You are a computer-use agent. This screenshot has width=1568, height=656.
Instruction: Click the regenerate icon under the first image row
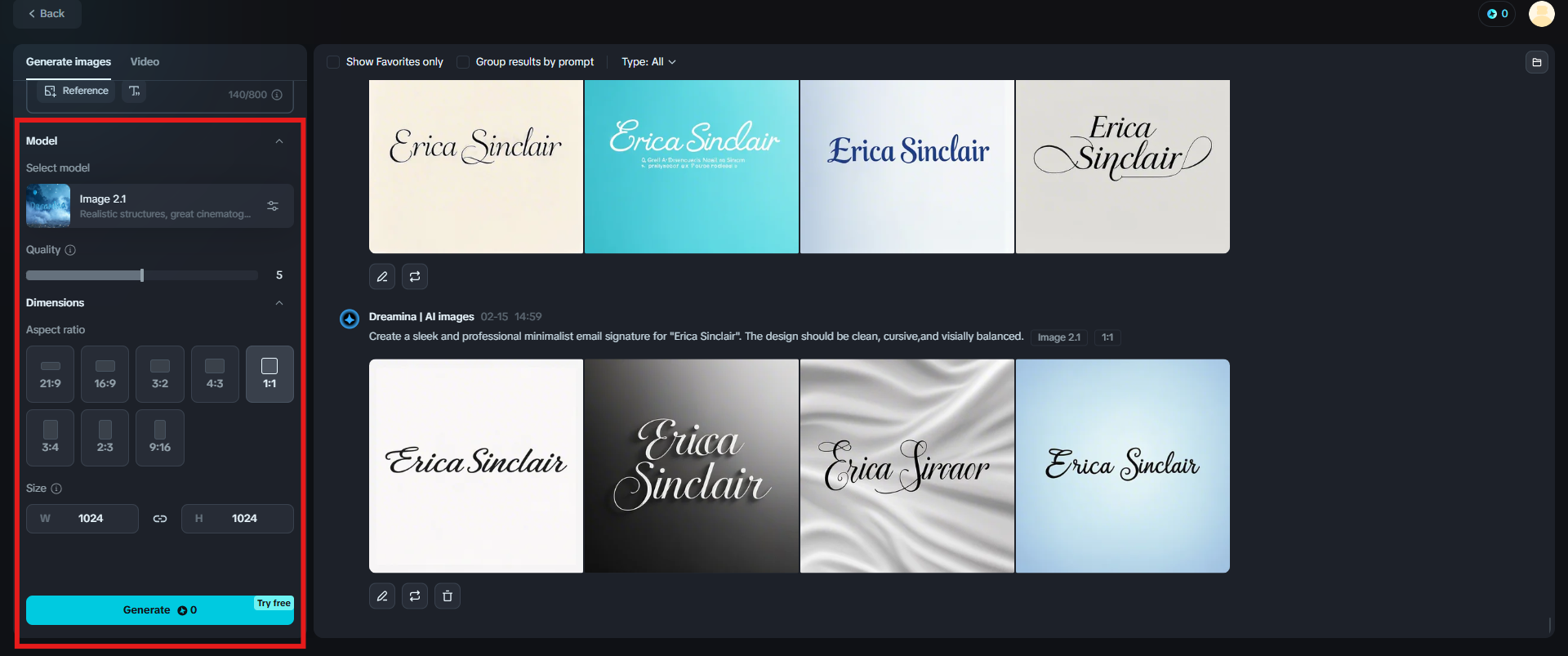(415, 276)
